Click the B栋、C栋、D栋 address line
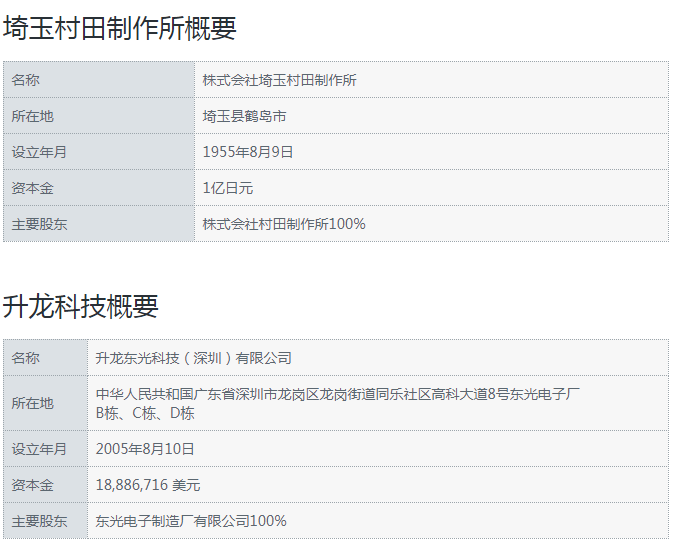This screenshot has width=676, height=549. 145,413
